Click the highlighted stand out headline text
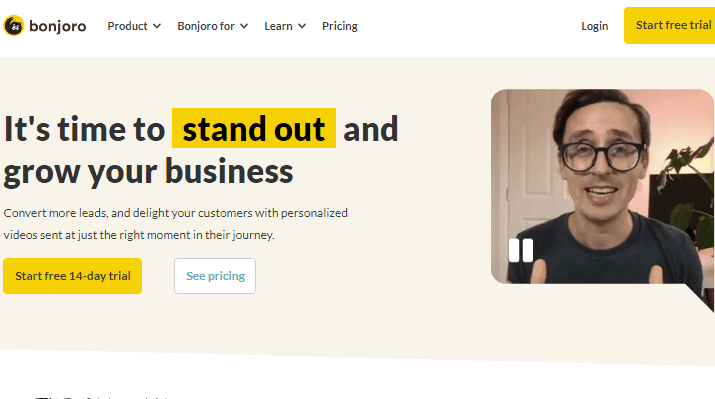 (x=254, y=128)
